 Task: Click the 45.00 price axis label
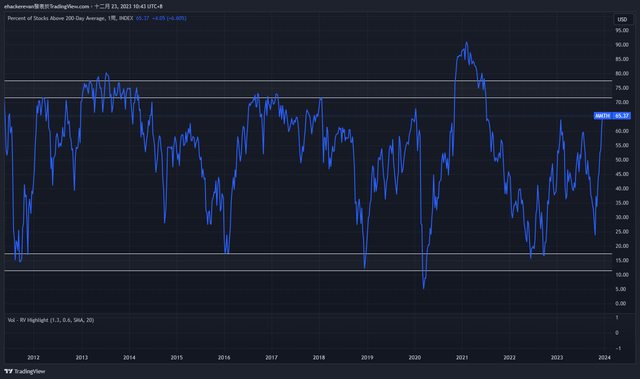[x=622, y=174]
